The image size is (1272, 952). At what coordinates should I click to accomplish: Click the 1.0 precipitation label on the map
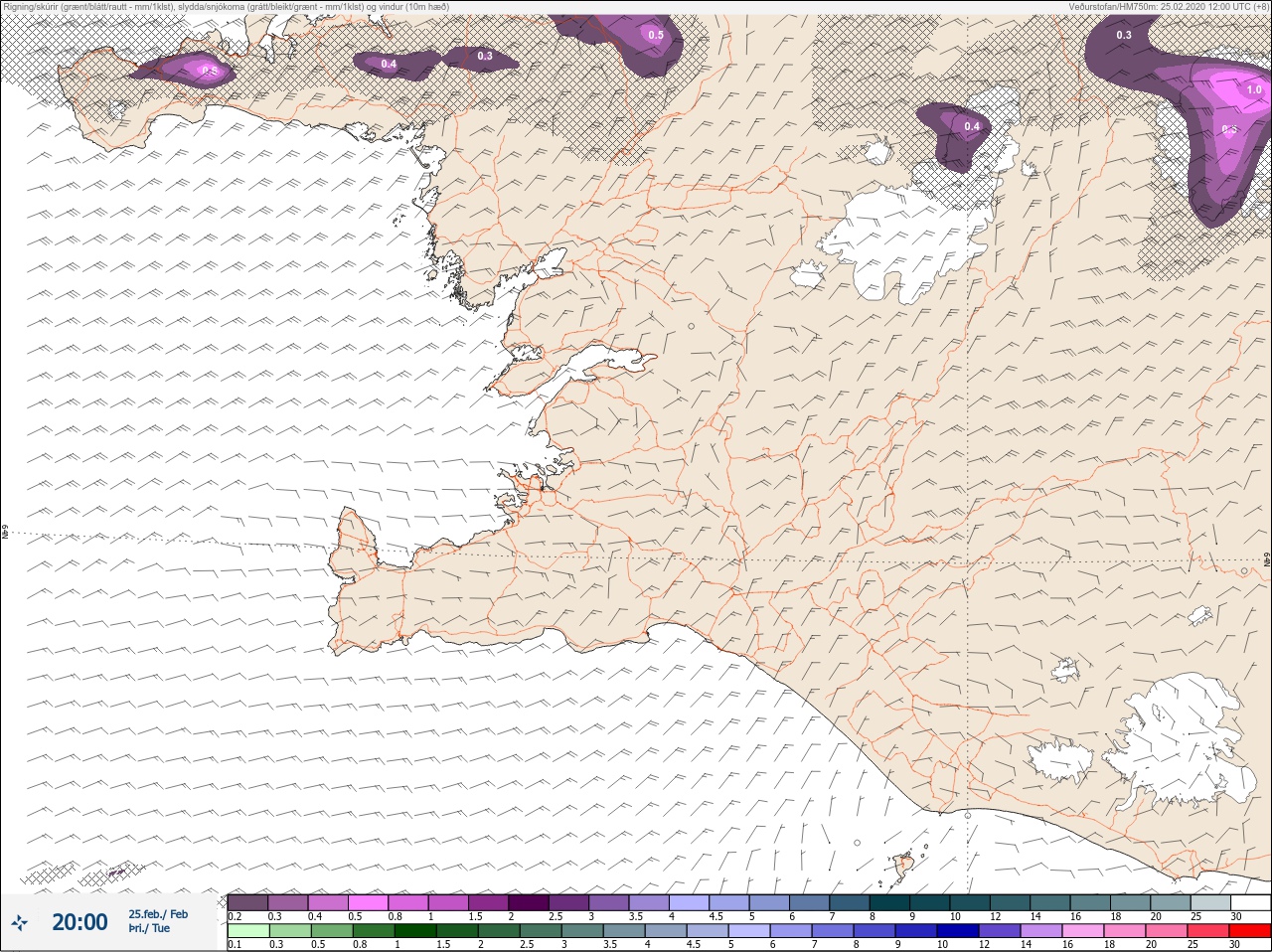[1254, 89]
